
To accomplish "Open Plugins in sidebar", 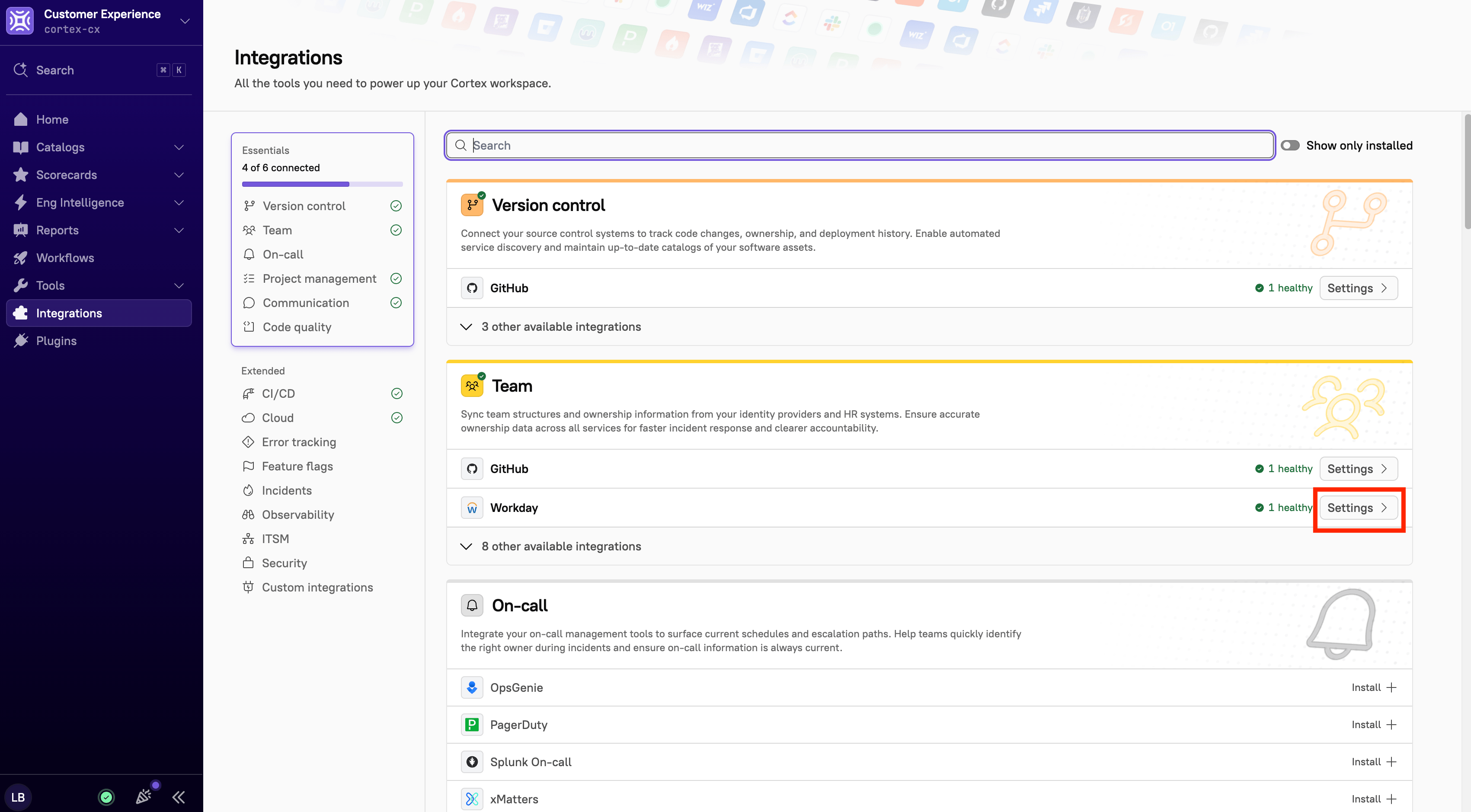I will click(x=99, y=341).
